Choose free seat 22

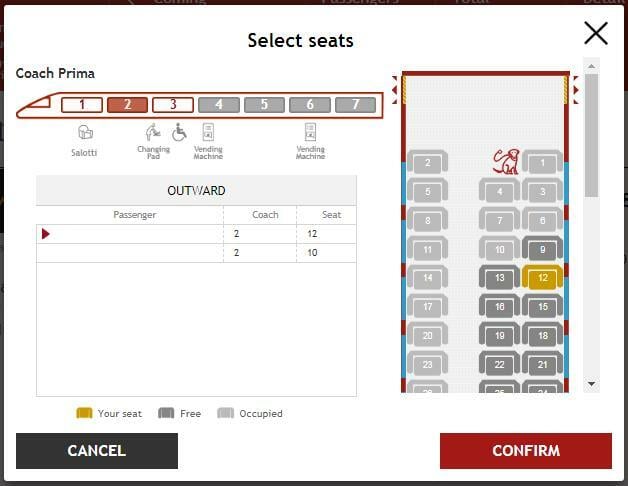[x=499, y=364]
